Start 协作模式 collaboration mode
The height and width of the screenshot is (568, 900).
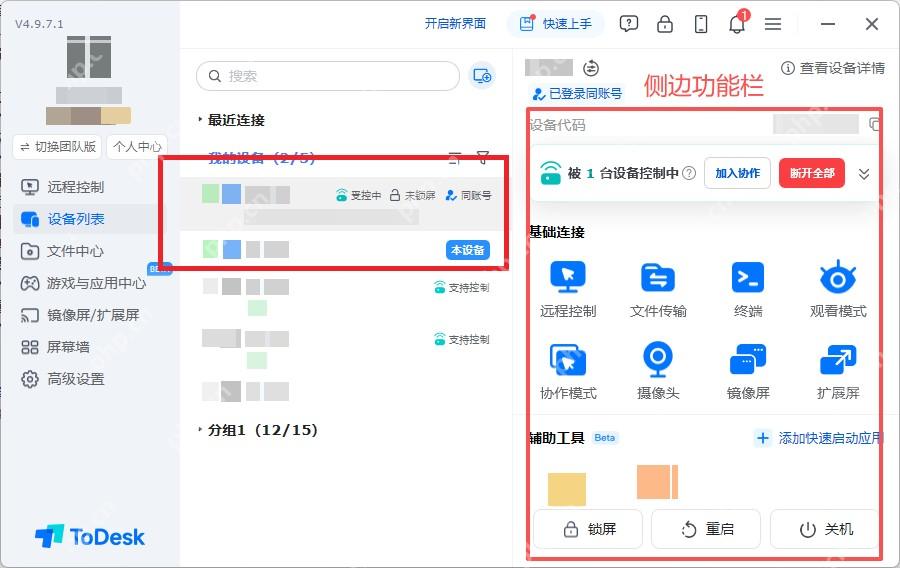click(568, 360)
